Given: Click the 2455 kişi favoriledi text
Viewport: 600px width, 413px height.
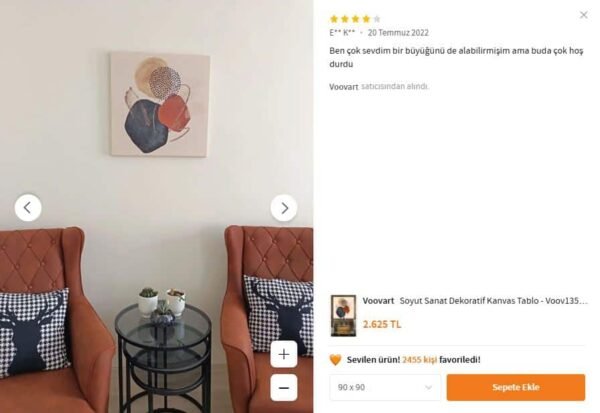Looking at the screenshot, I should (x=441, y=360).
